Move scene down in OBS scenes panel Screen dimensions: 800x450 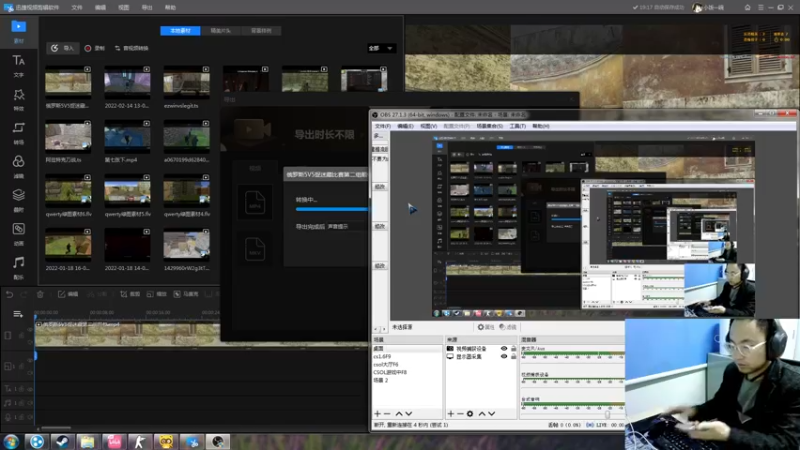[409, 414]
